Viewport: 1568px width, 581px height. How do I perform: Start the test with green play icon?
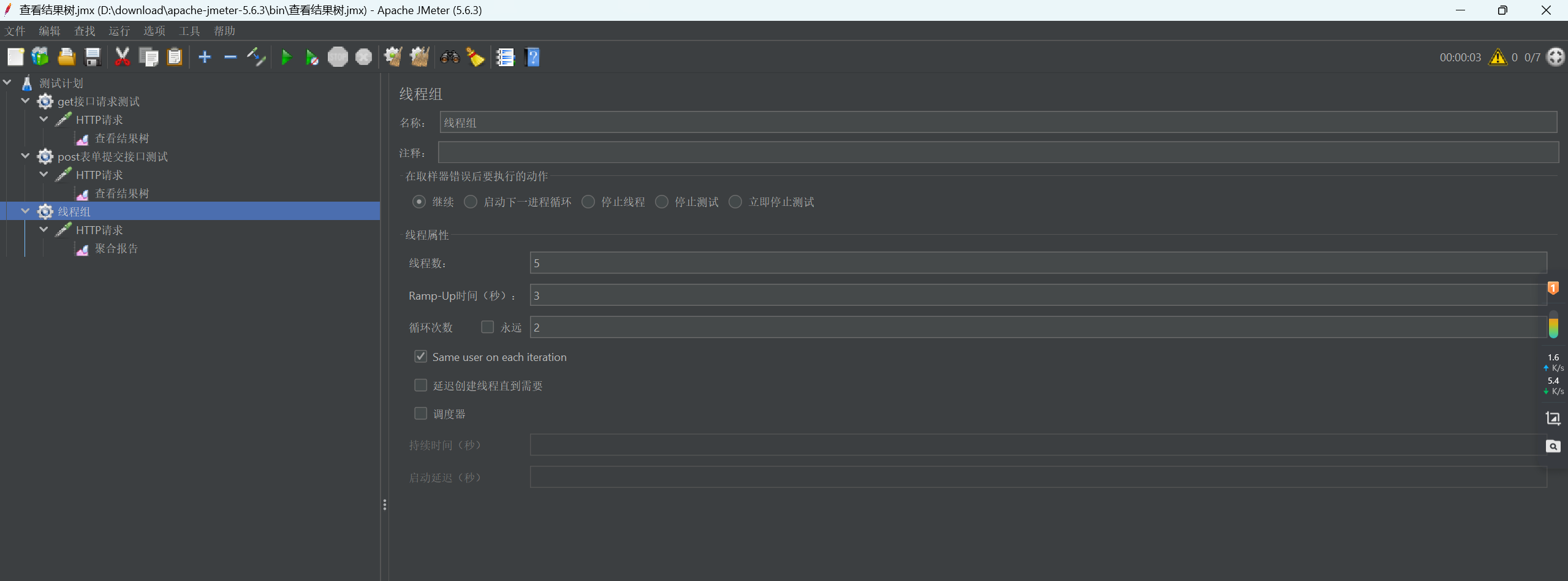click(x=286, y=58)
